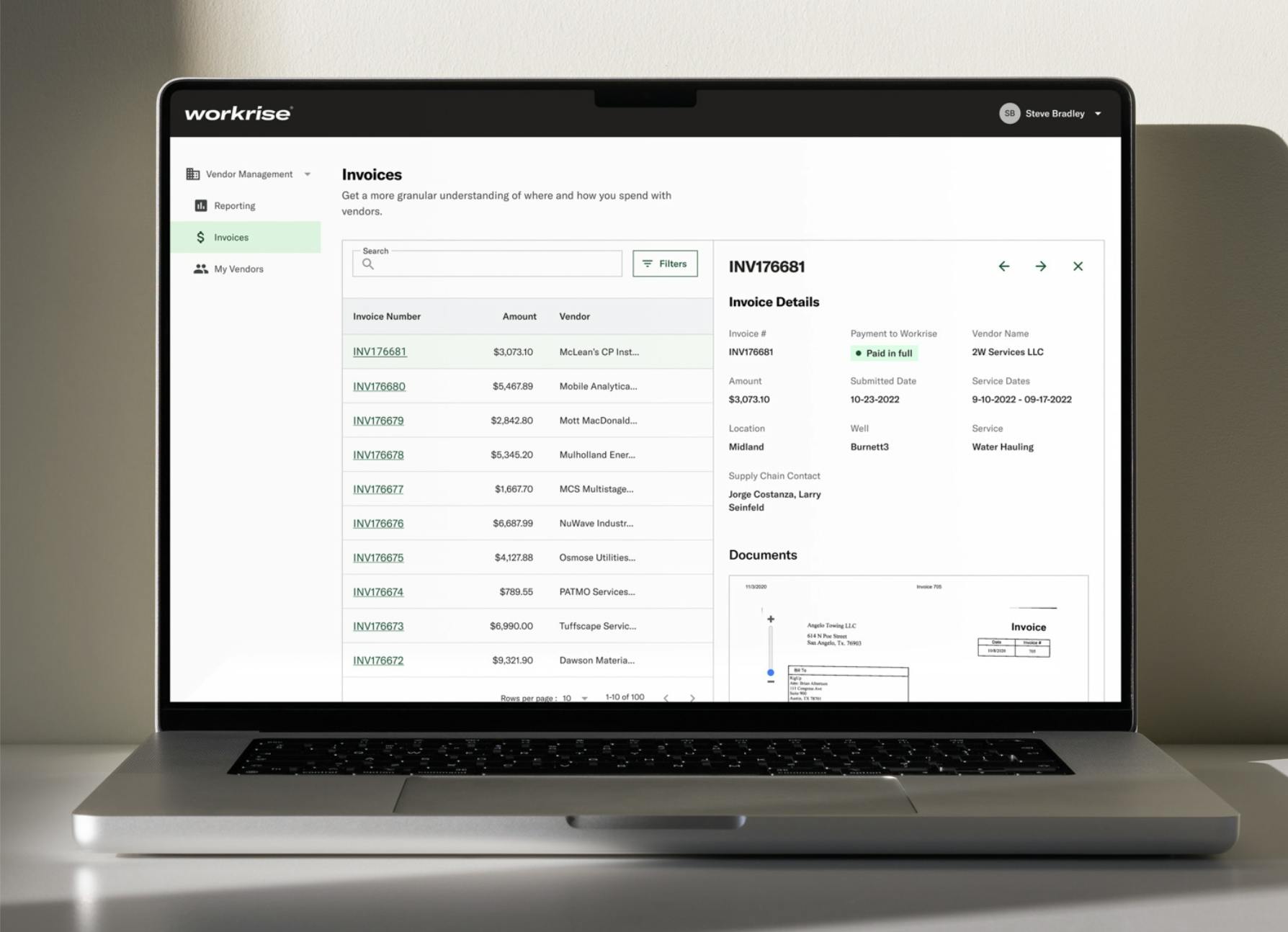Zoom out the document with the minus icon
The height and width of the screenshot is (932, 1288).
(x=771, y=681)
